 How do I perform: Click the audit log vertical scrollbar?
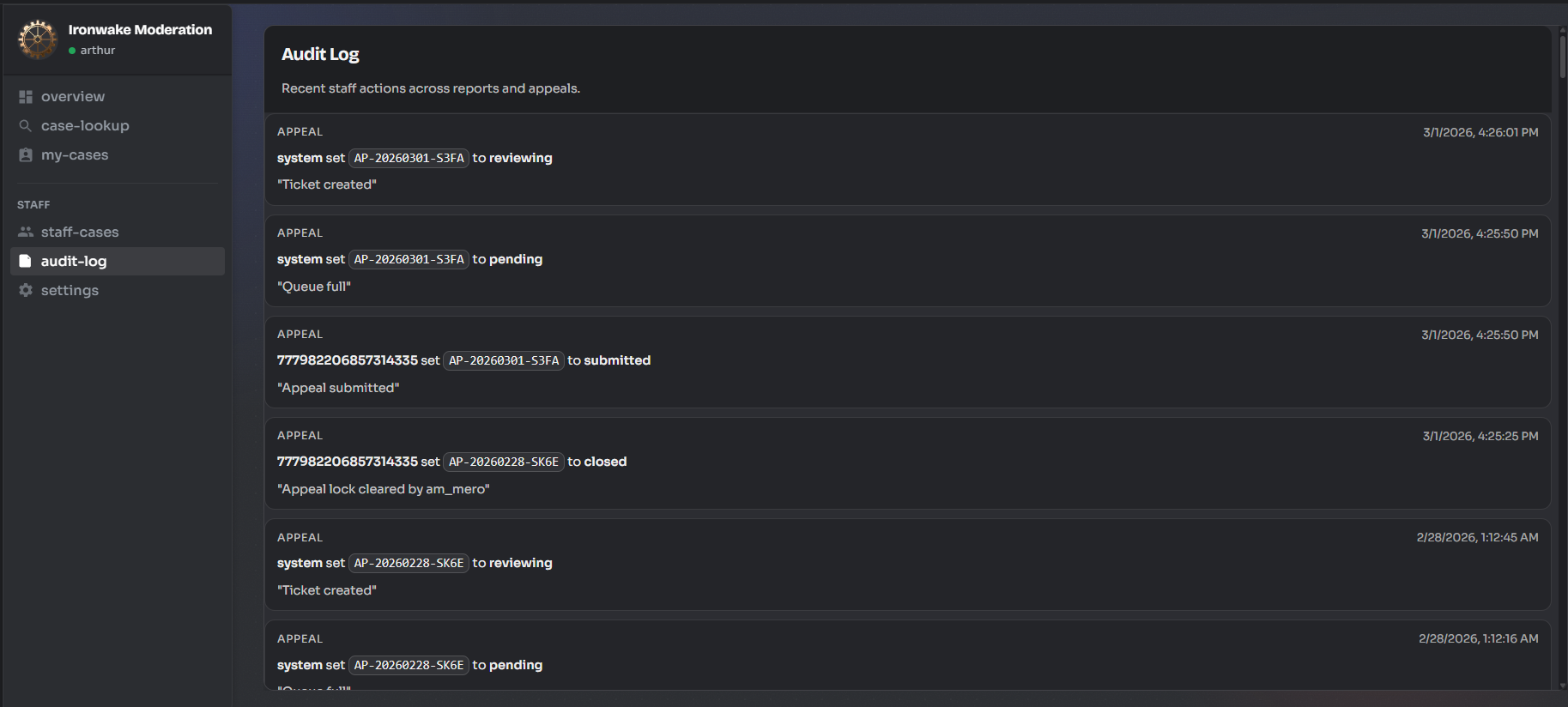tap(1562, 57)
